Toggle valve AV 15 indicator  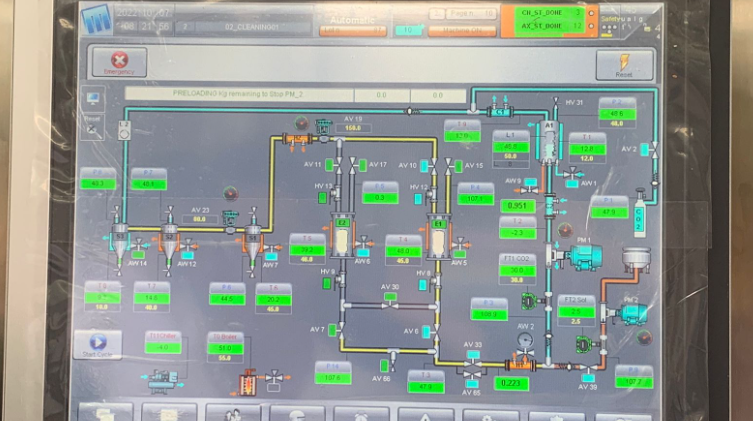tap(459, 166)
